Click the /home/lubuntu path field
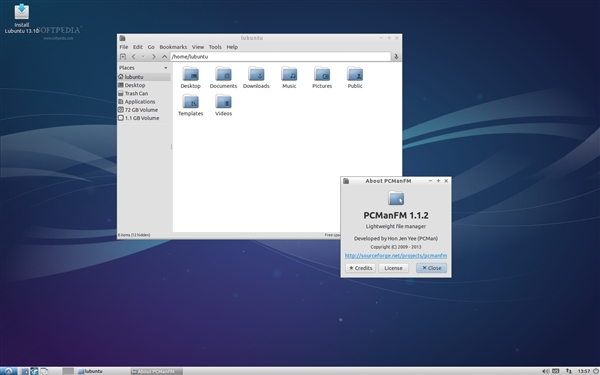The width and height of the screenshot is (600, 375). coord(280,57)
